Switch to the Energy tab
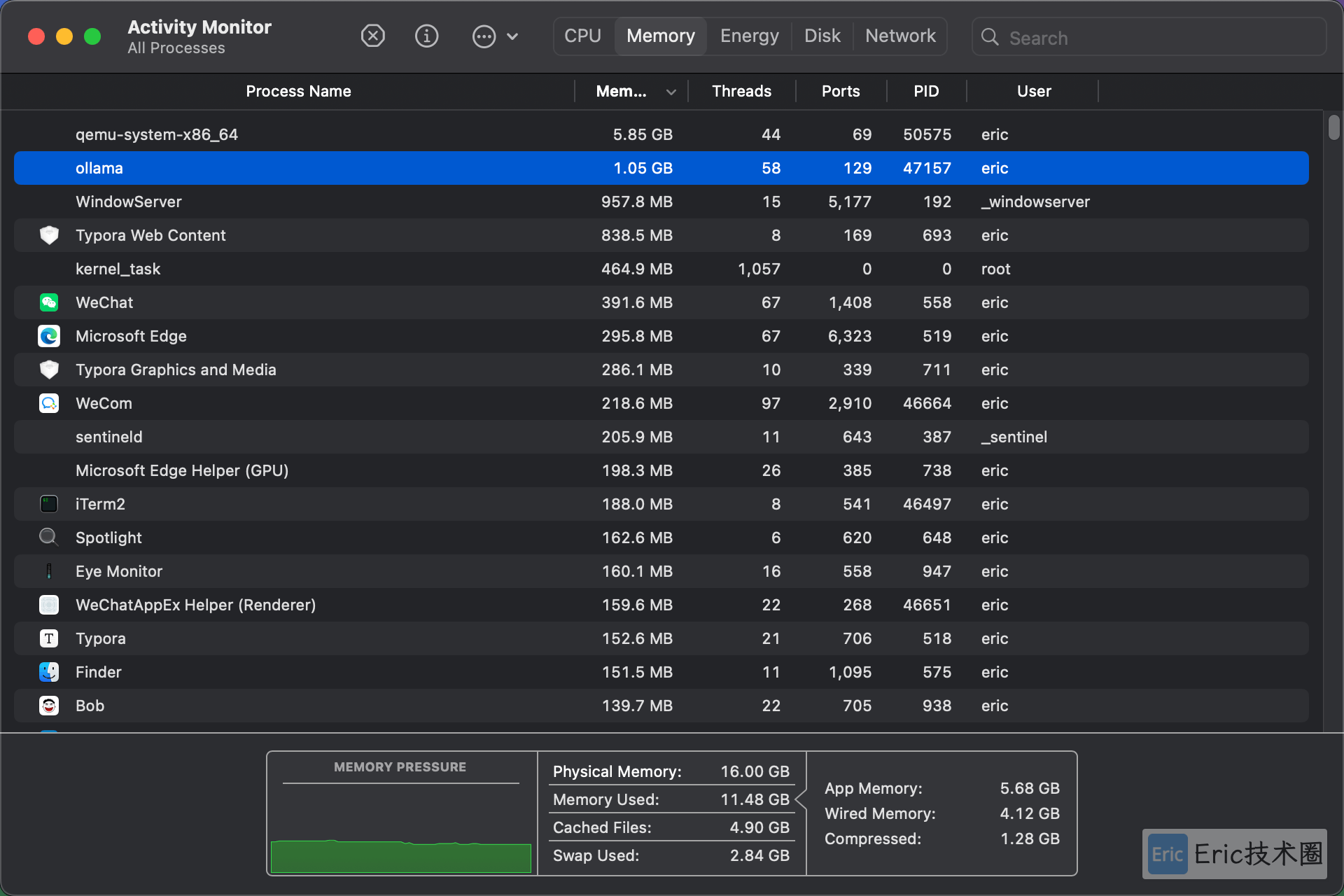 pos(750,36)
